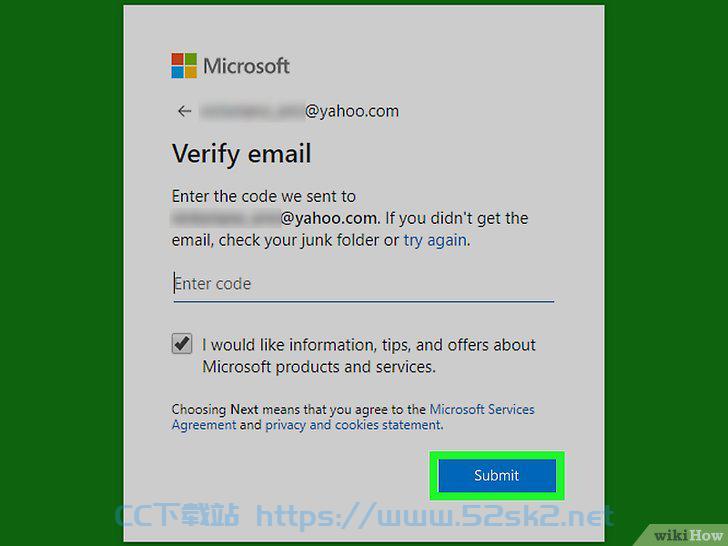
Task: Select the @yahoo.com address next to back arrow
Action: click(x=299, y=111)
